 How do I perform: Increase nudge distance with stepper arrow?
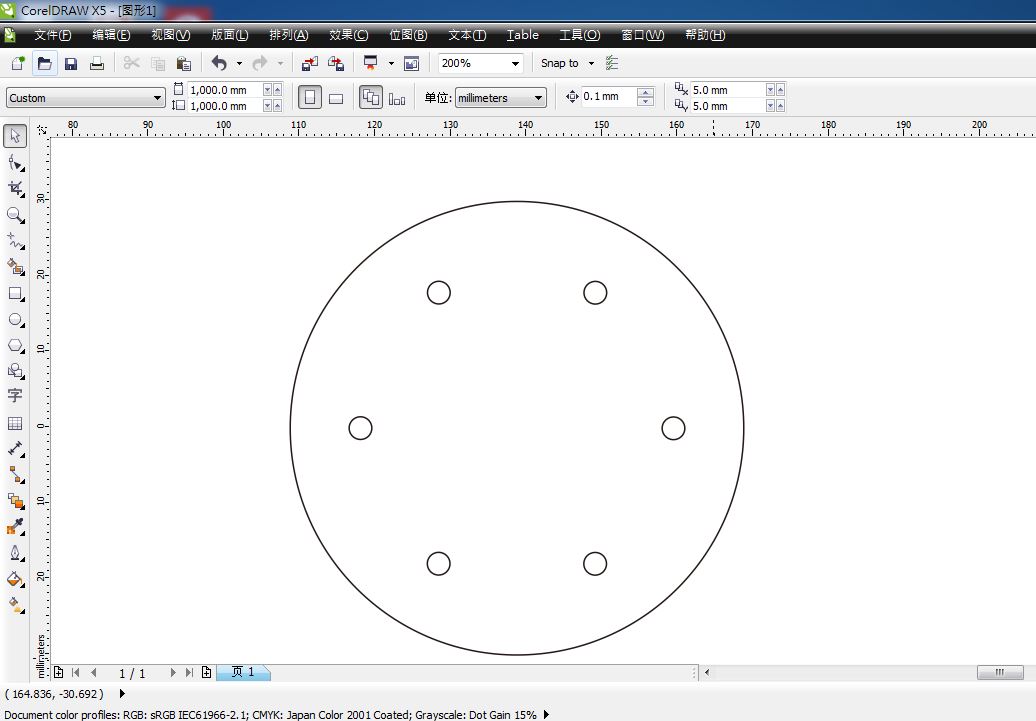click(647, 92)
